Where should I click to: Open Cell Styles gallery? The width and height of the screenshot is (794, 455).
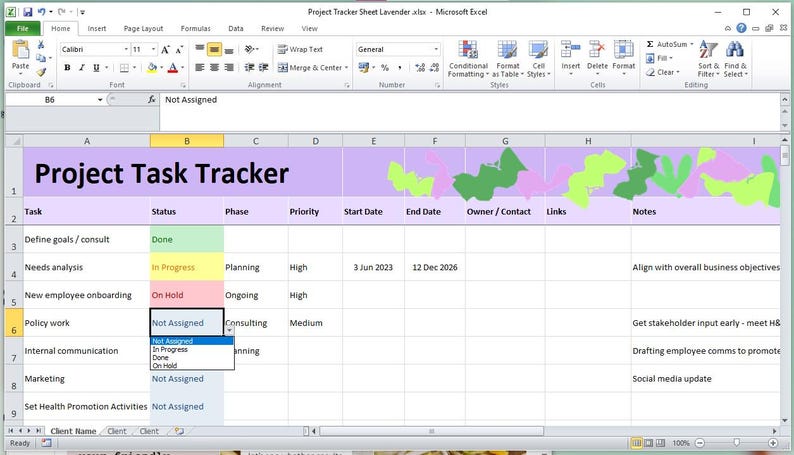point(538,59)
